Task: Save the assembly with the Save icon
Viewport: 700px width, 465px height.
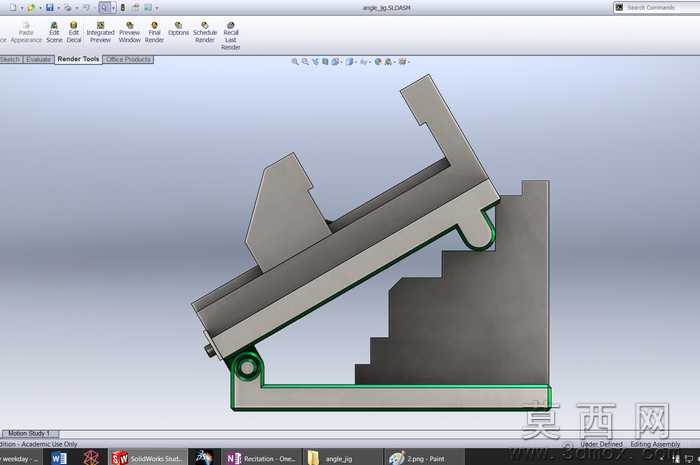Action: click(50, 8)
